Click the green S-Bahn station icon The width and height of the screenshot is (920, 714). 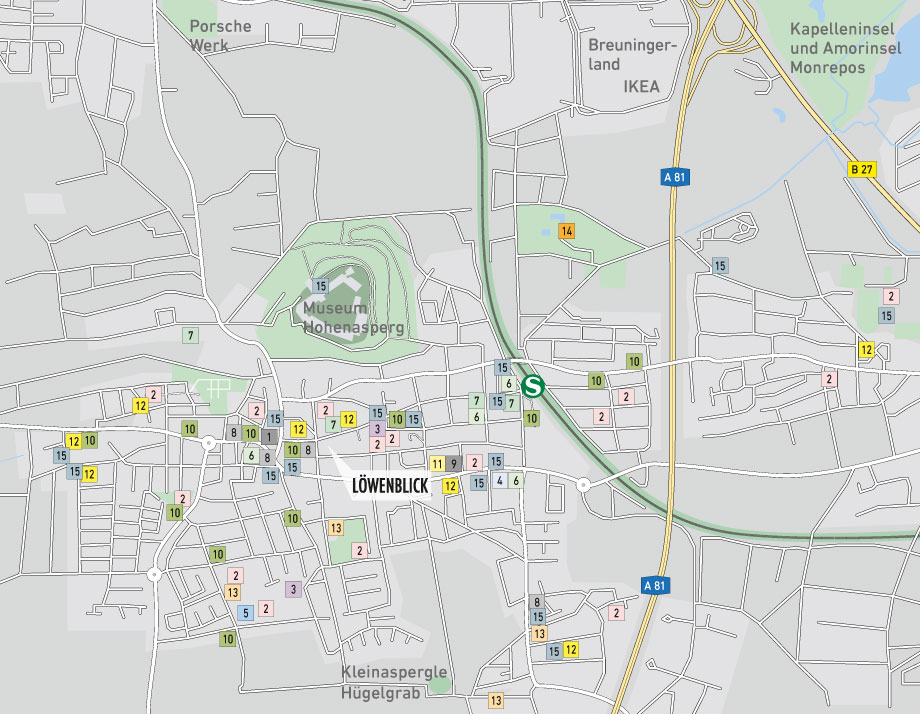[533, 385]
